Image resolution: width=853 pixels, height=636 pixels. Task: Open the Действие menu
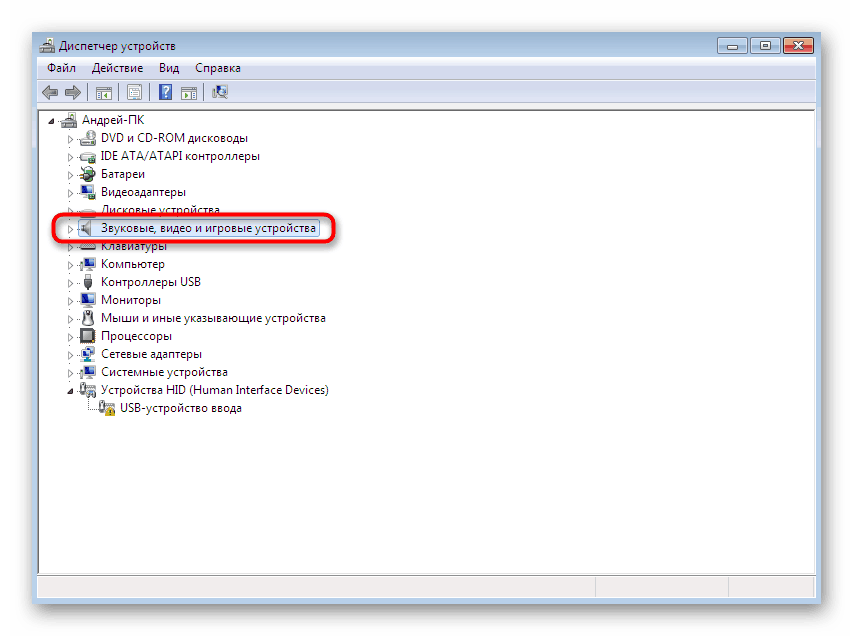(118, 68)
